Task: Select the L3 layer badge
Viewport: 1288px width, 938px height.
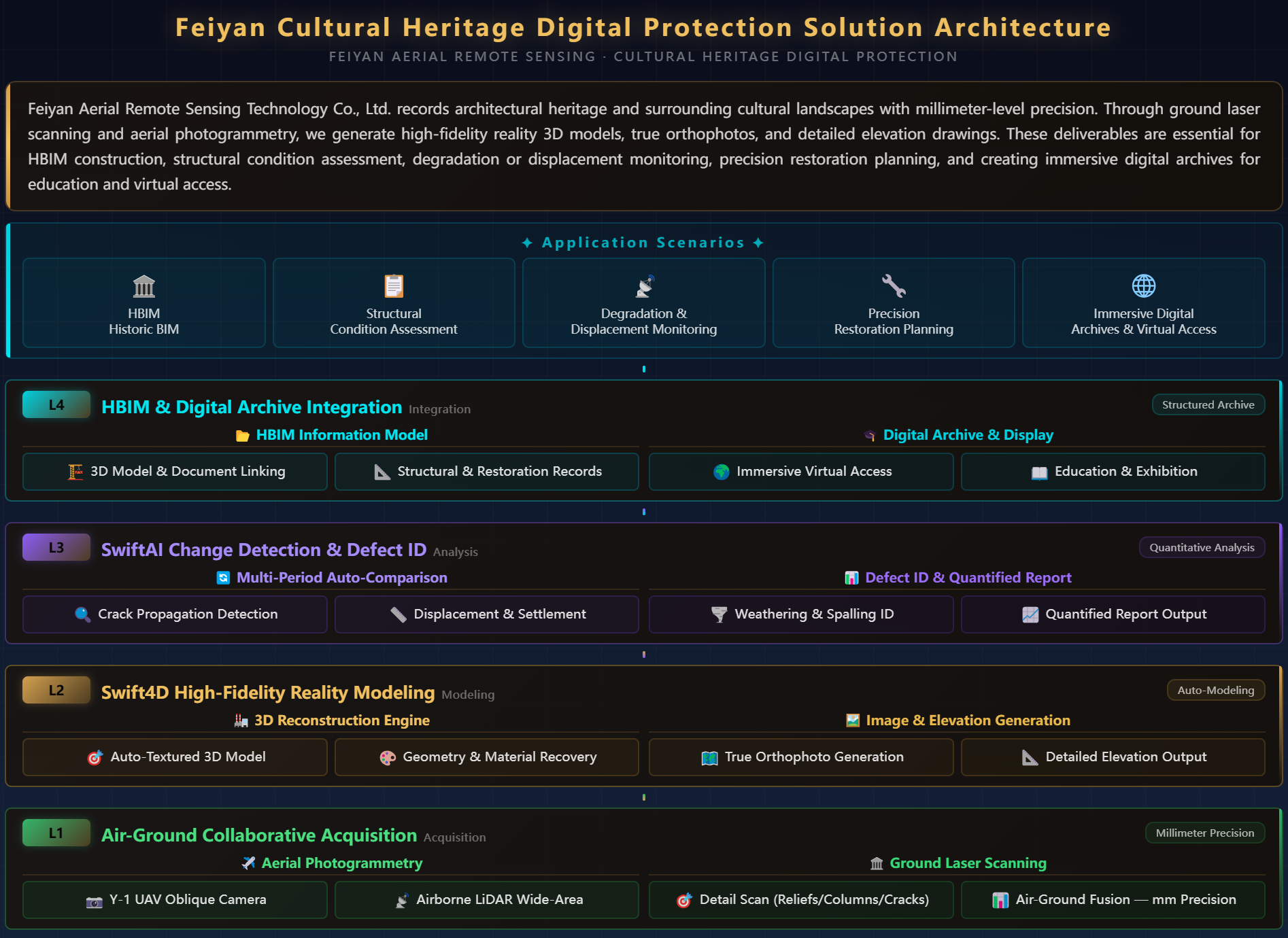Action: tap(56, 548)
